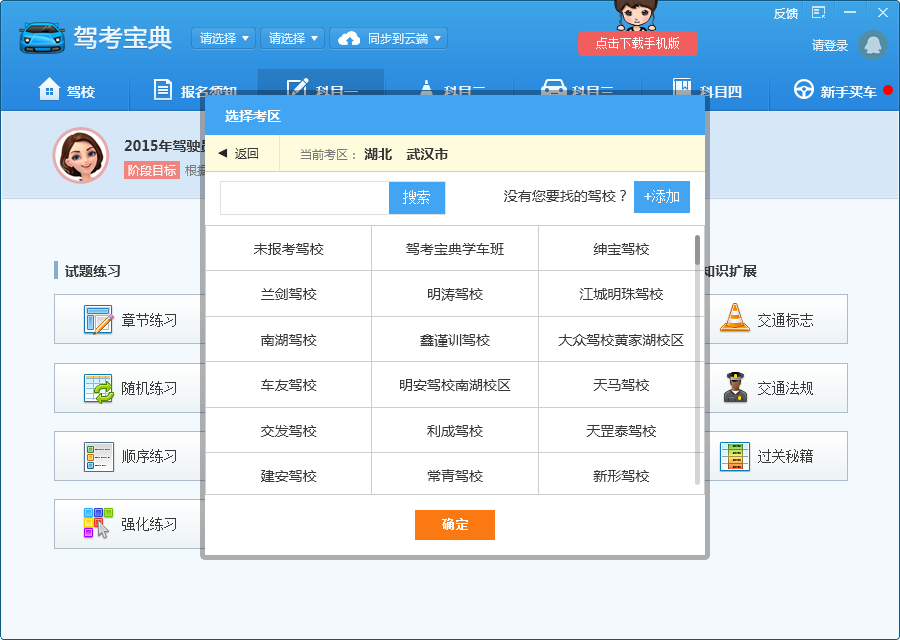The width and height of the screenshot is (900, 640).
Task: Click the driving school search input field
Action: click(x=304, y=197)
